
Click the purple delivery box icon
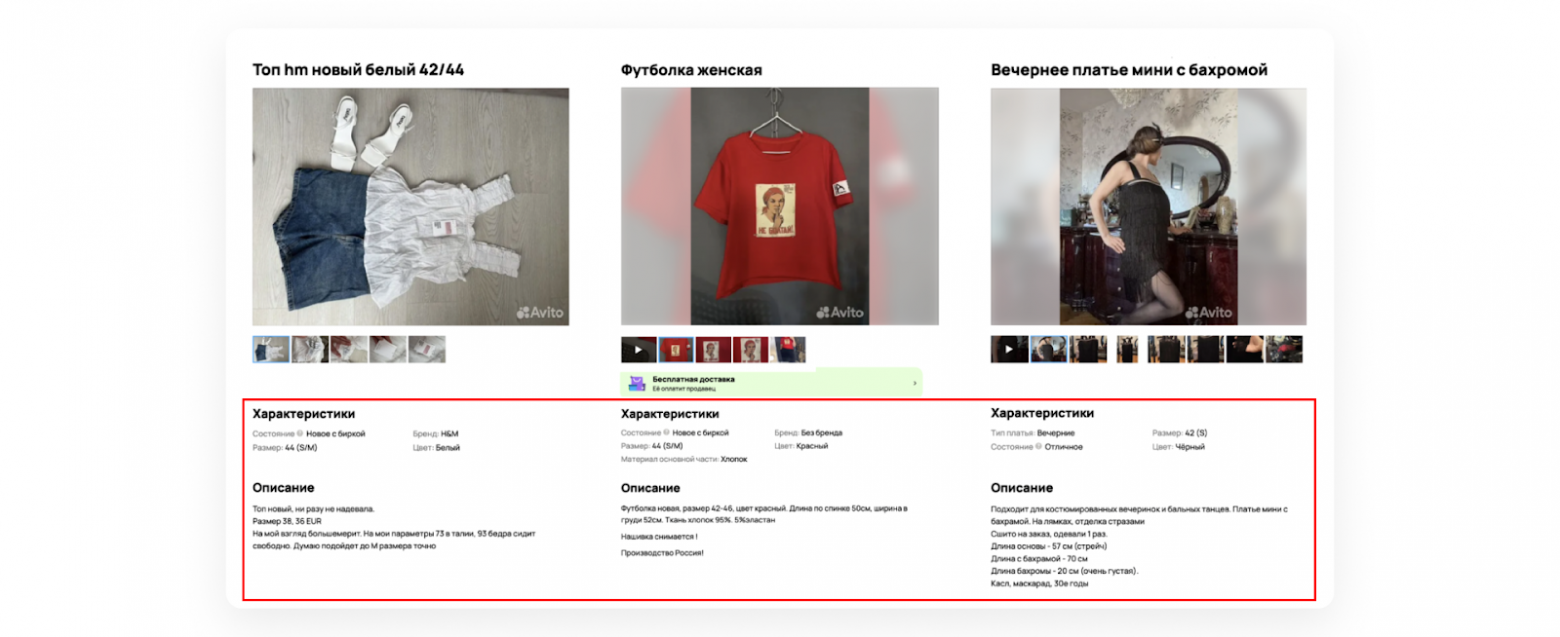[637, 383]
